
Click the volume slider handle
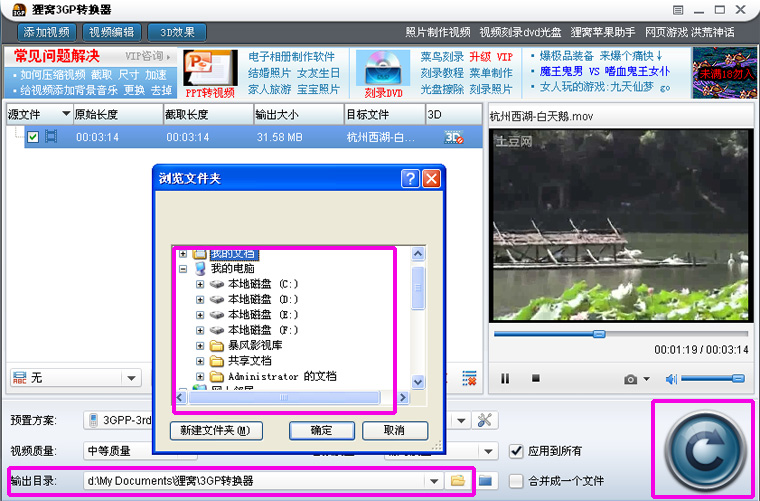pyautogui.click(x=738, y=378)
